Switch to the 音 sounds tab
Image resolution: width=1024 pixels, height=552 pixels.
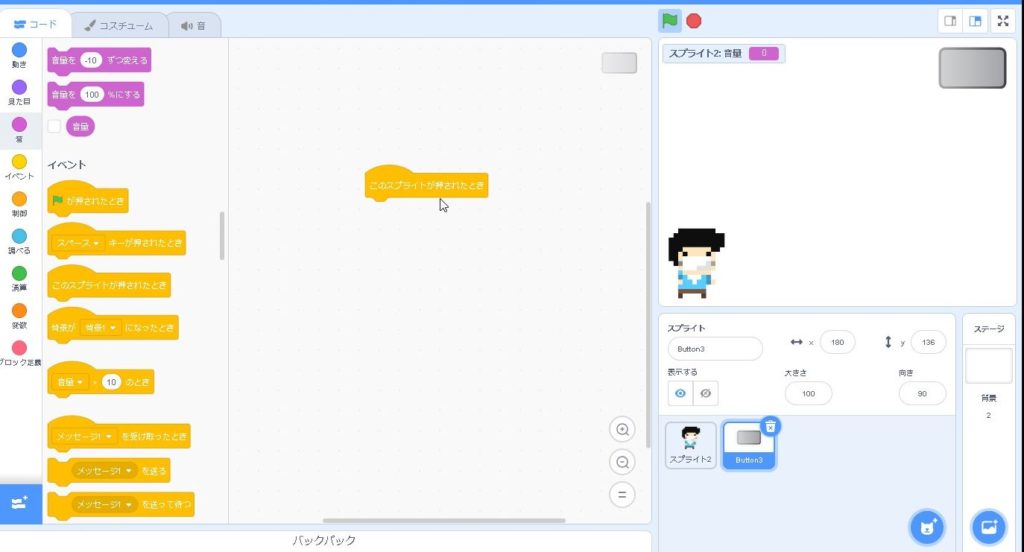[x=193, y=25]
